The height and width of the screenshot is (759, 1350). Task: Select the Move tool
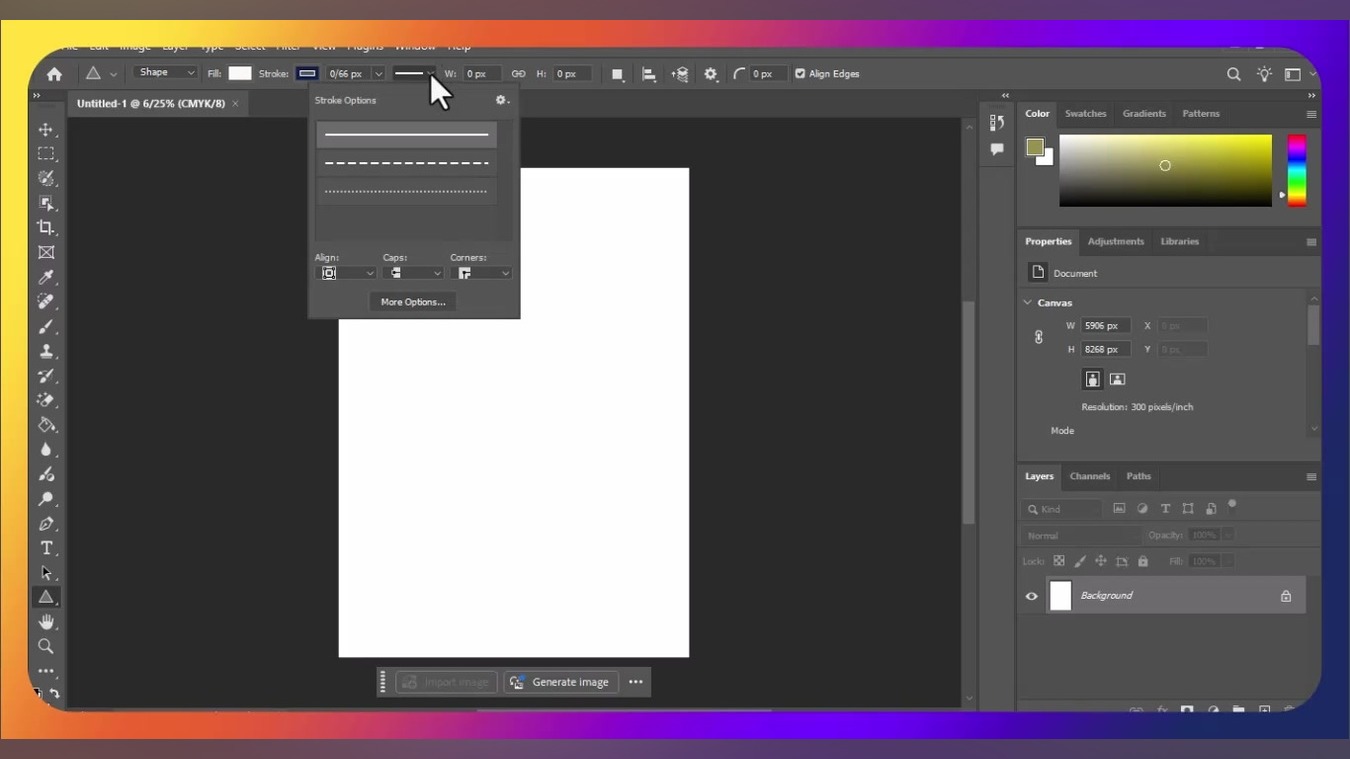point(46,130)
